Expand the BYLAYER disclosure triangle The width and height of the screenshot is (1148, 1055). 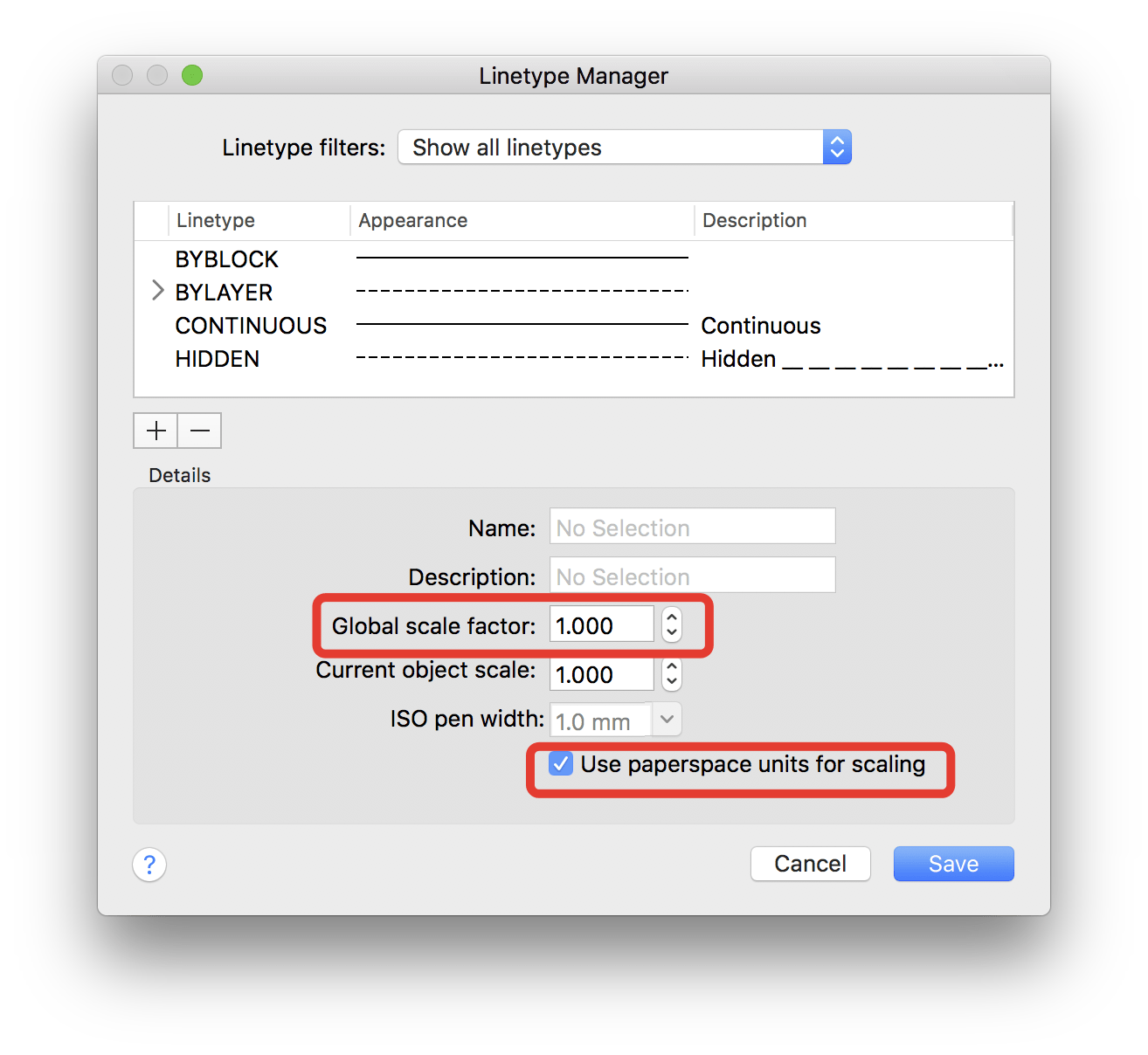(x=156, y=291)
